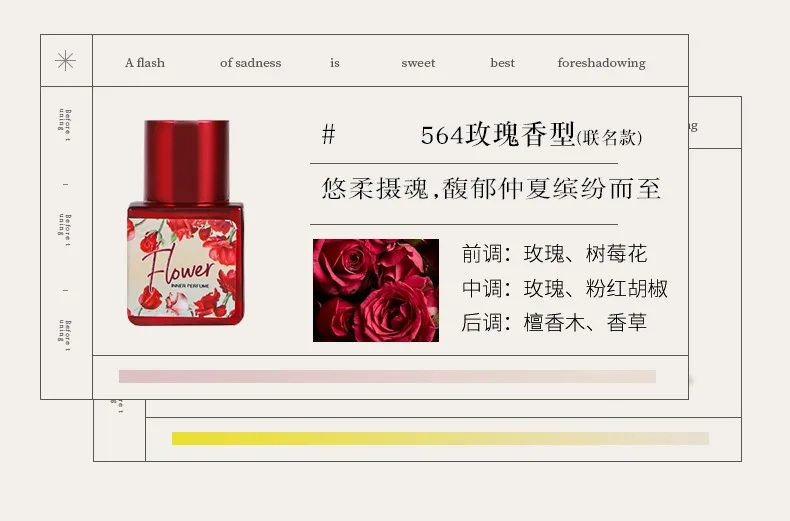The height and width of the screenshot is (521, 790).
Task: Click the 后调 base notes line
Action: click(x=554, y=322)
